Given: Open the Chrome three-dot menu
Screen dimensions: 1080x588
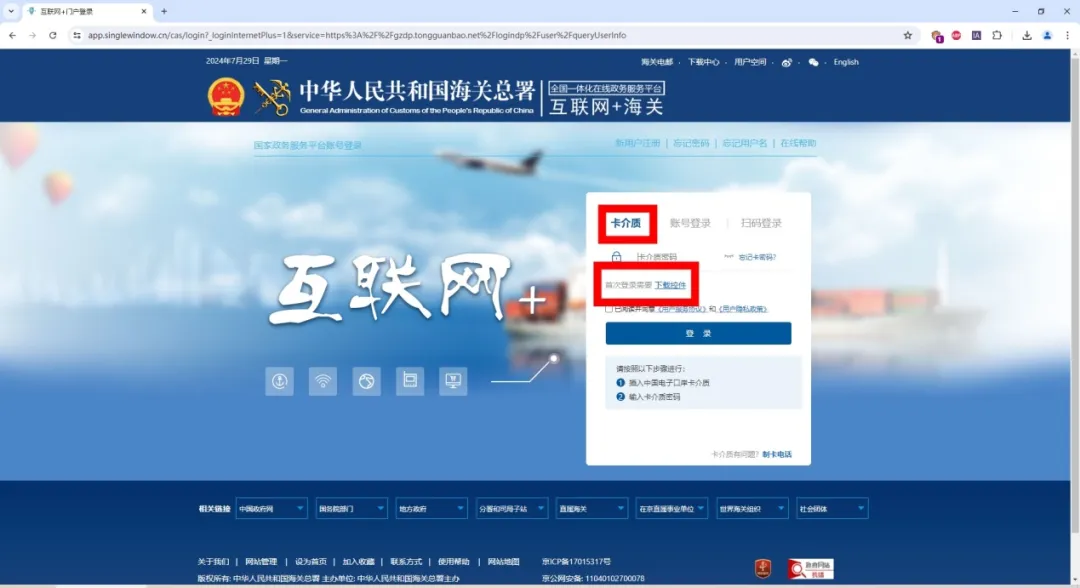Looking at the screenshot, I should tap(1067, 35).
